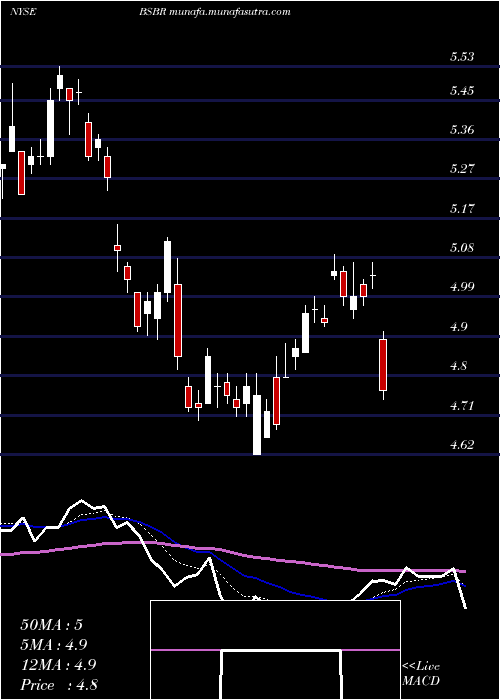The height and width of the screenshot is (700, 500).
Task: Click the 5.27 price level label
Action: click(x=462, y=169)
